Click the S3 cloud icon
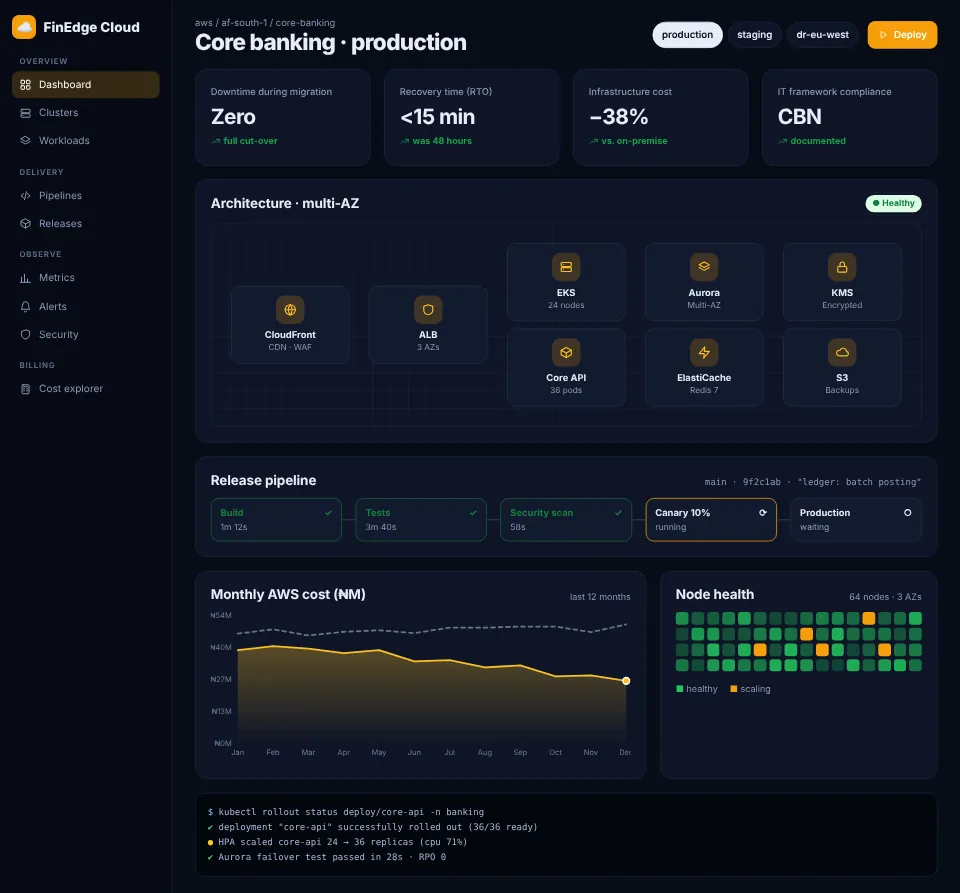Image resolution: width=960 pixels, height=893 pixels. 842,353
